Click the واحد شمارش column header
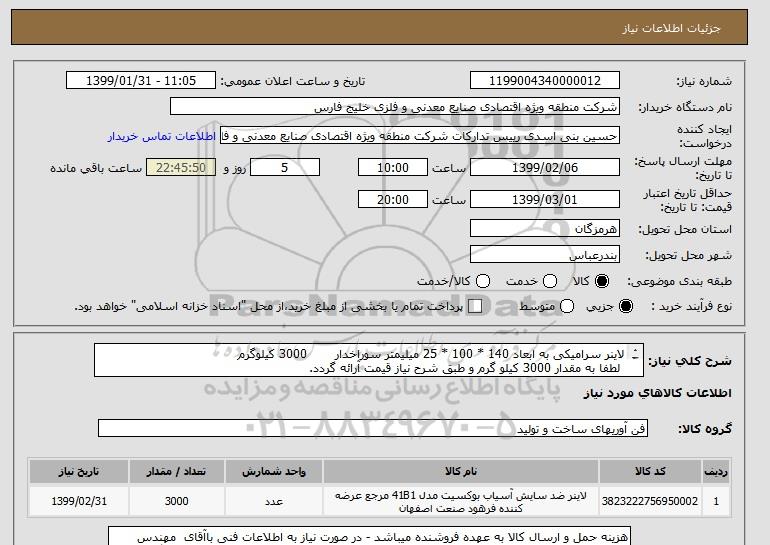The height and width of the screenshot is (545, 770). pos(274,471)
